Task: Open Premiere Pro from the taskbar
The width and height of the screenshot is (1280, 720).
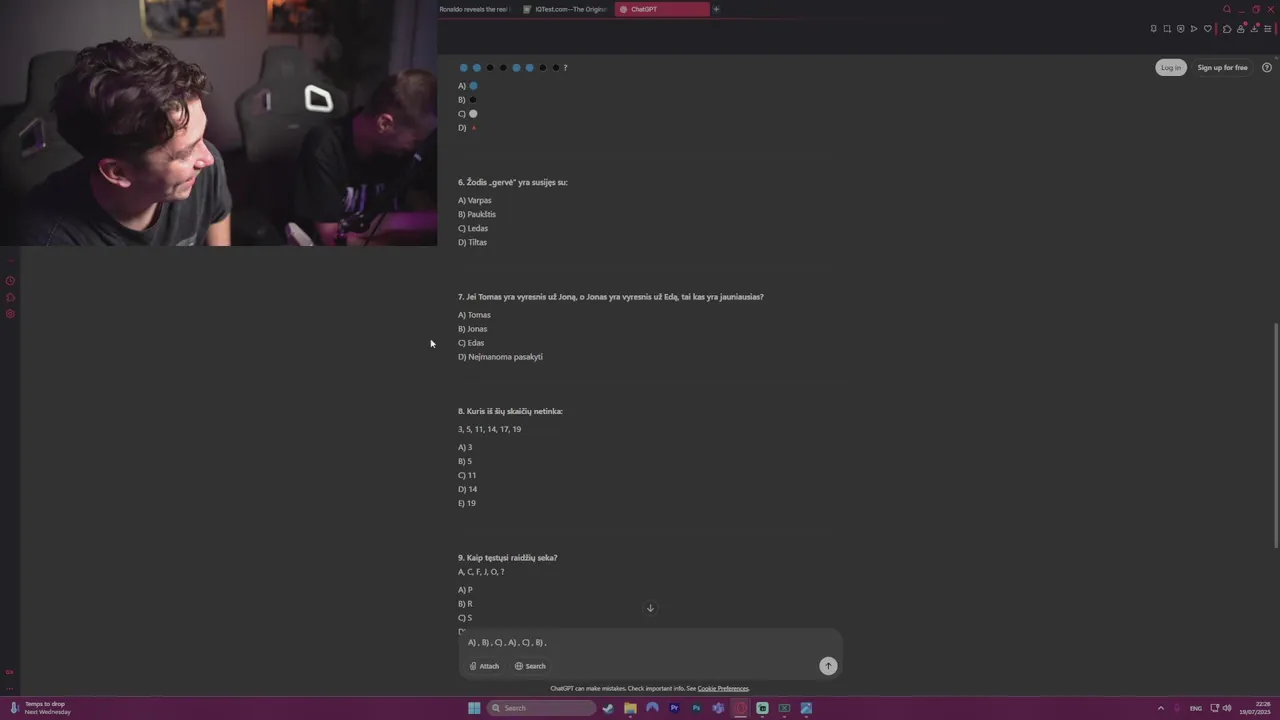Action: click(x=674, y=708)
